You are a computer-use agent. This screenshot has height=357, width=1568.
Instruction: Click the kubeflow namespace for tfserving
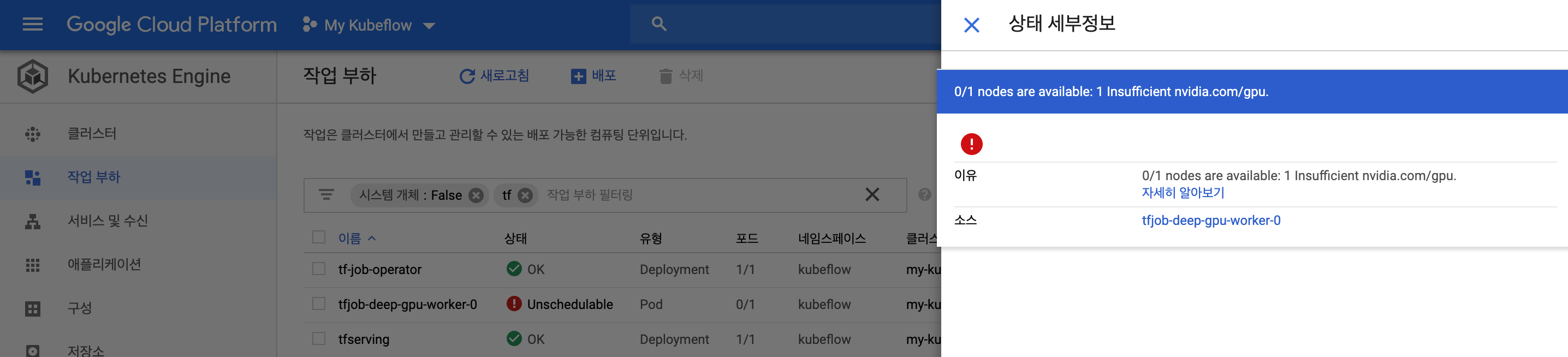[x=824, y=340]
